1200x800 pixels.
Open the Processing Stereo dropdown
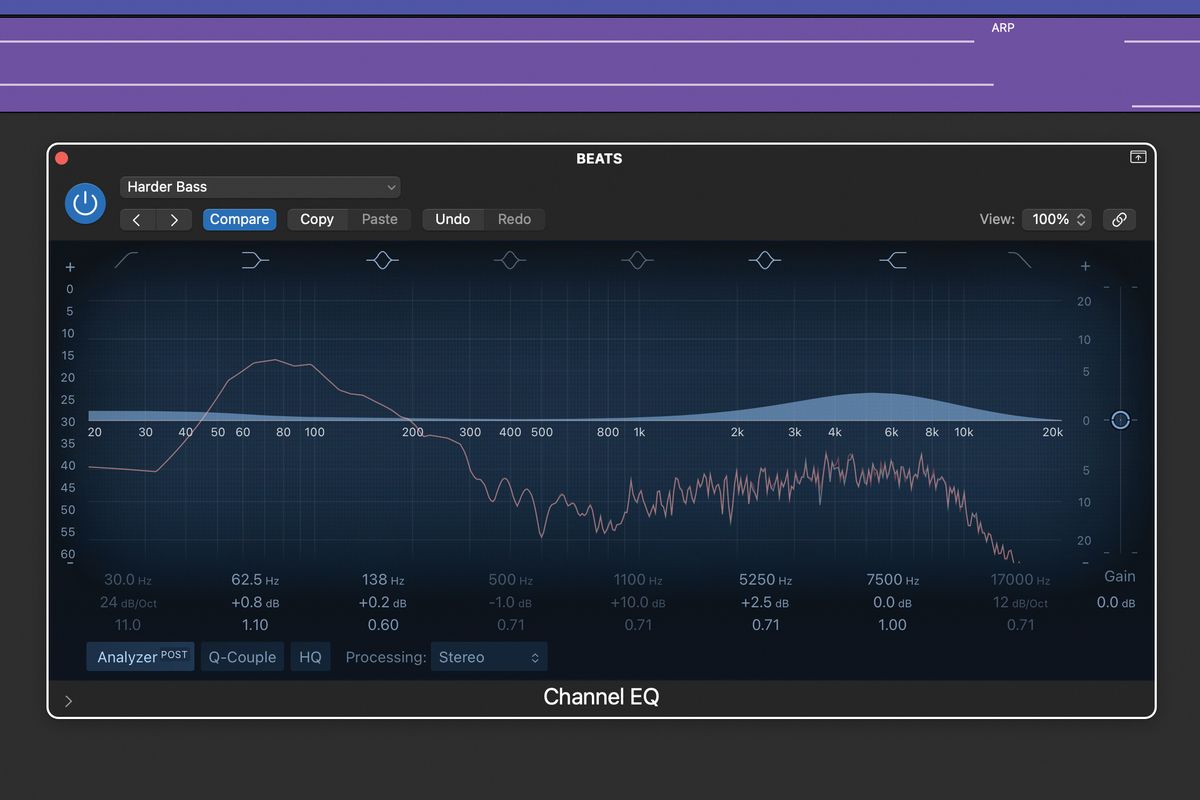(489, 657)
